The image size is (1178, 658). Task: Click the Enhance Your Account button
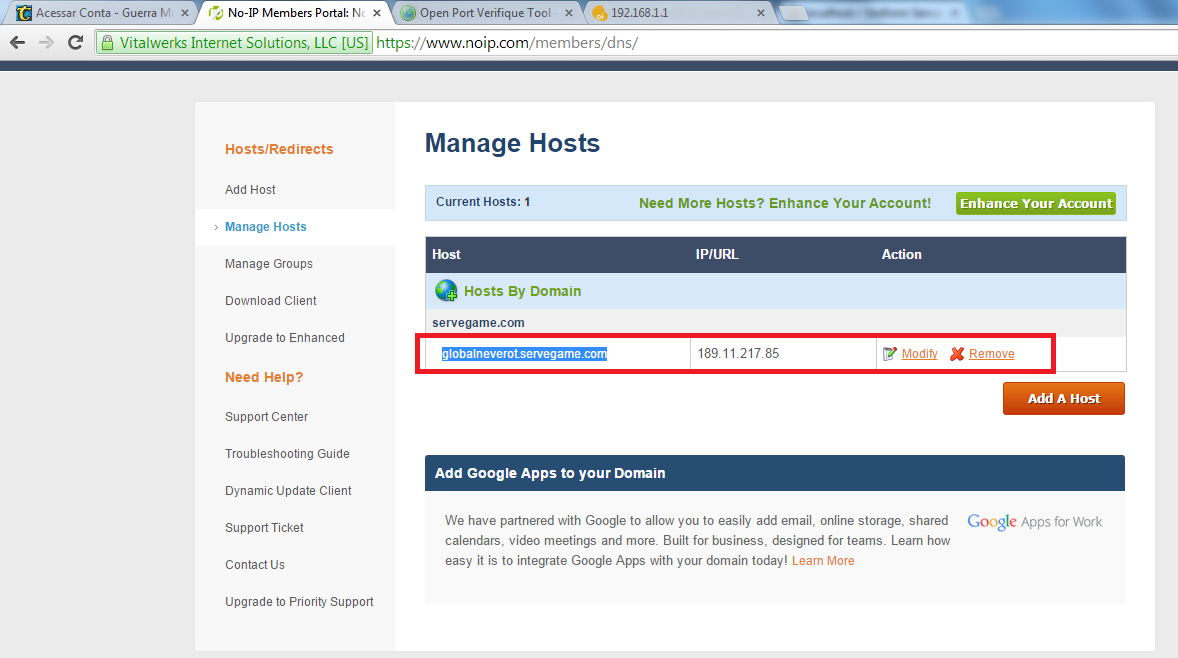1036,204
